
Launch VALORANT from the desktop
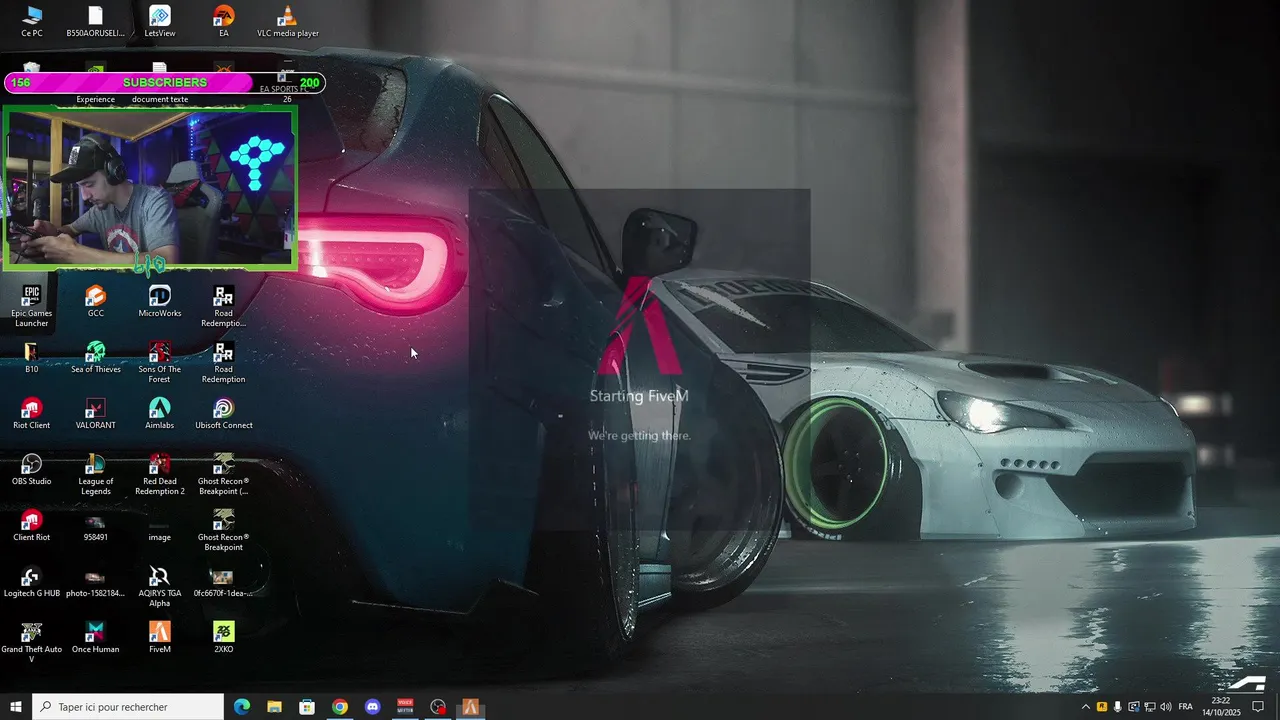tap(96, 413)
